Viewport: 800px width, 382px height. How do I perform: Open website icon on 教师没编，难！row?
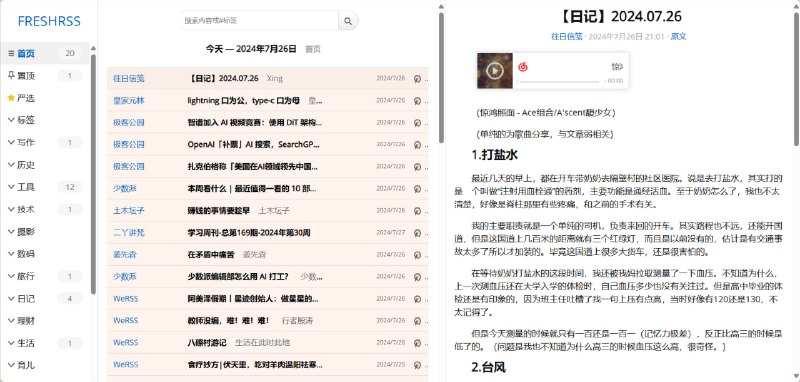[x=417, y=321]
